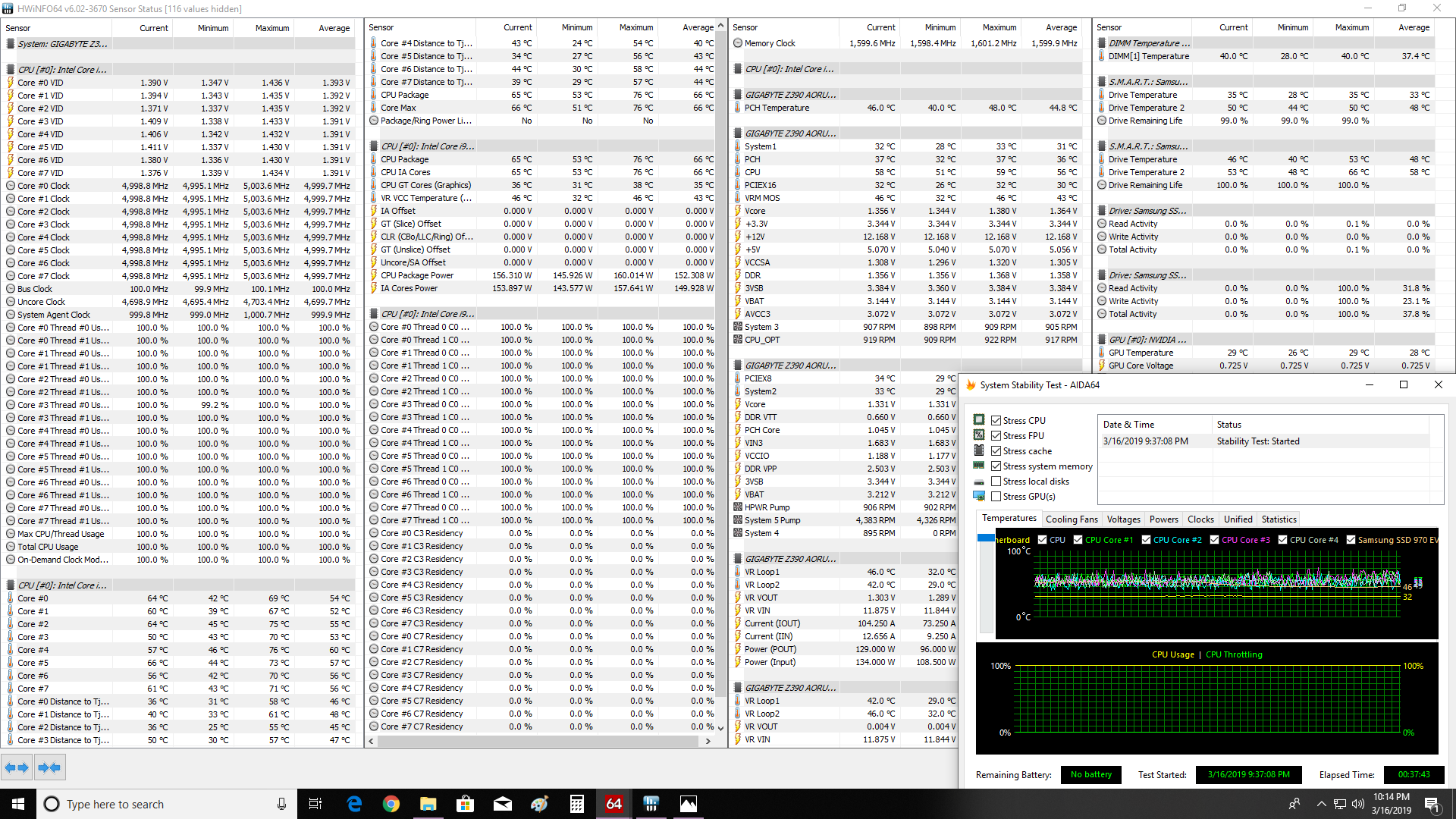Open the AIDA64 icon in the taskbar
The height and width of the screenshot is (819, 1456).
click(613, 804)
